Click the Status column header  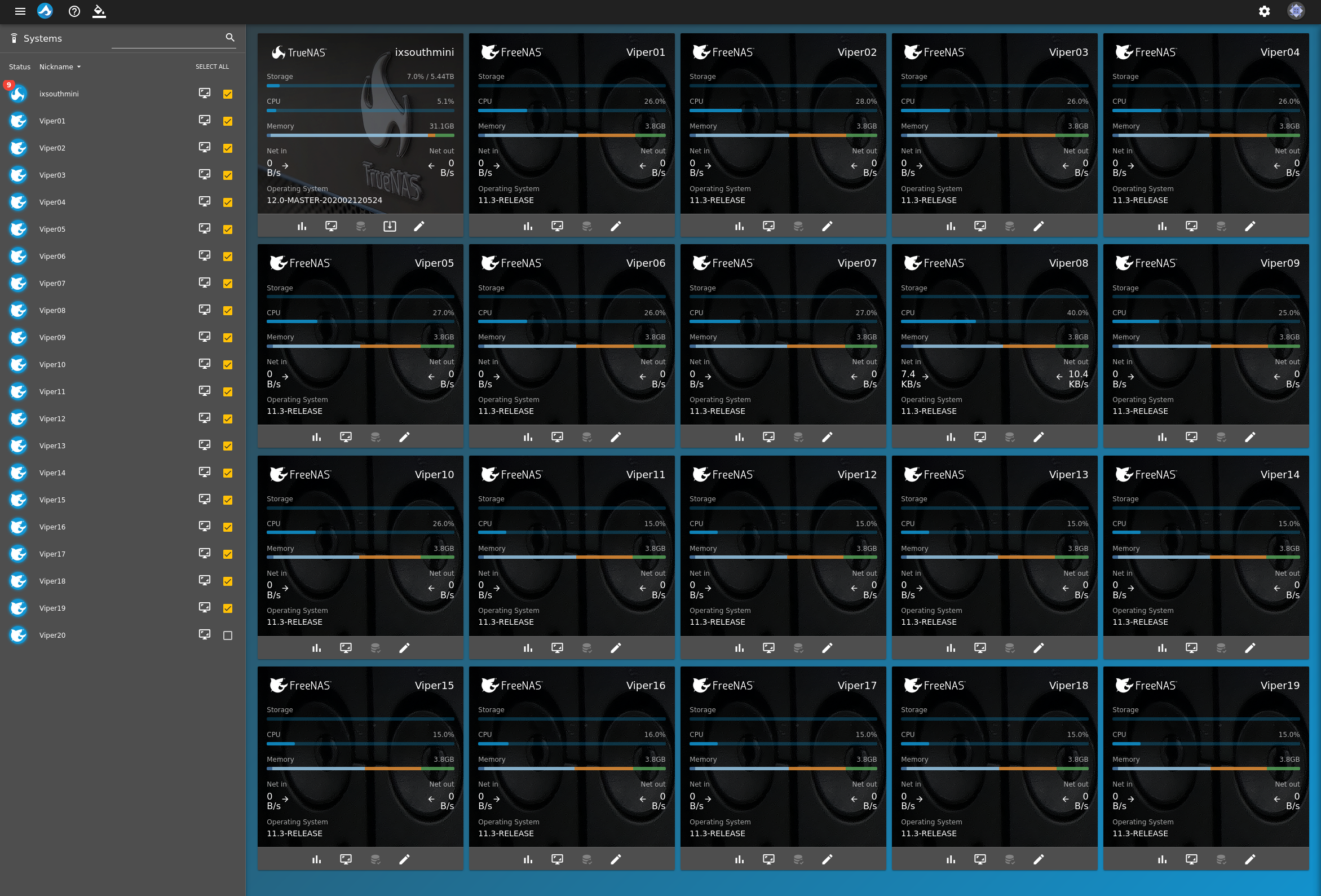coord(20,67)
